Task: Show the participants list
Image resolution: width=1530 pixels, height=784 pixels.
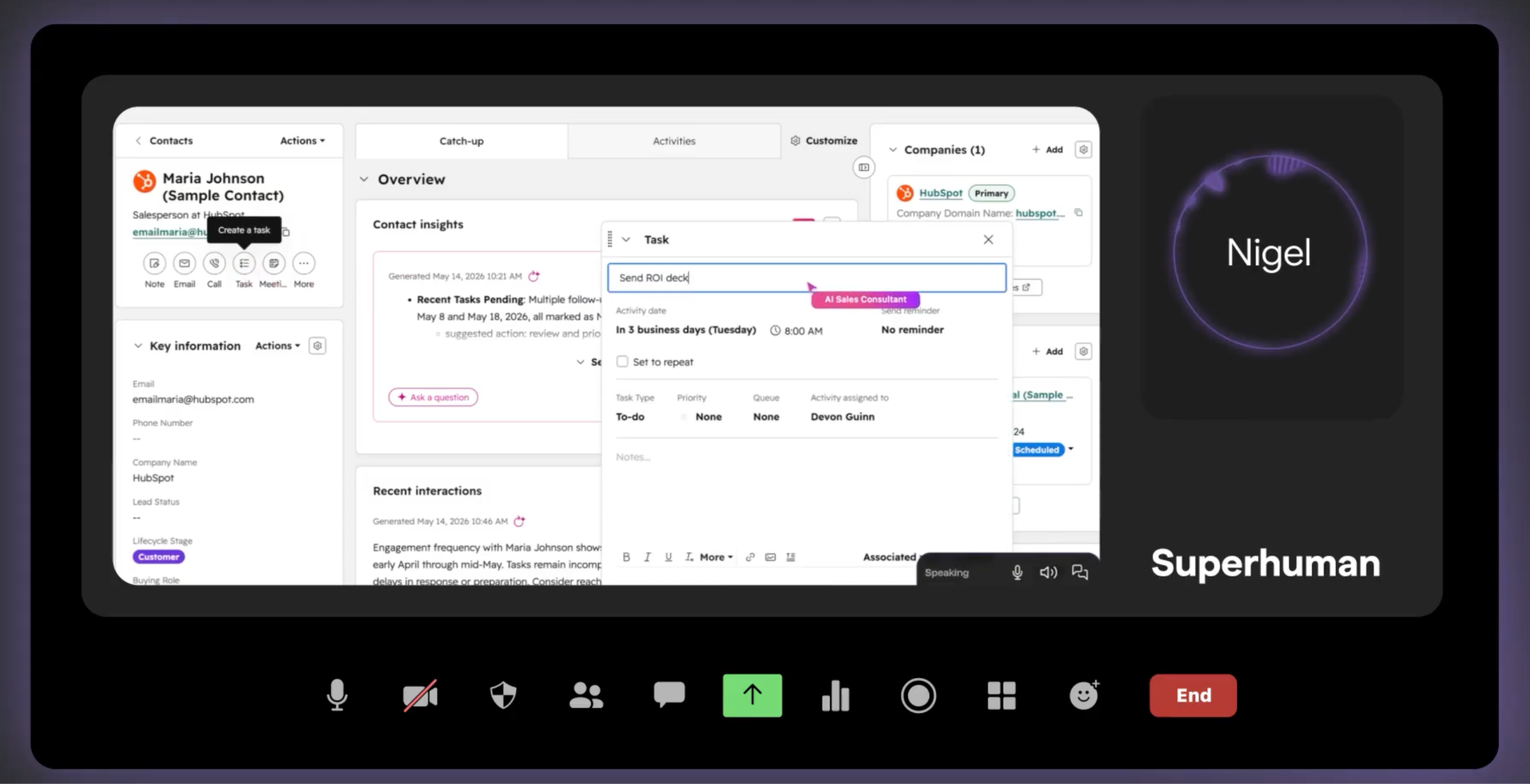Action: (x=586, y=695)
